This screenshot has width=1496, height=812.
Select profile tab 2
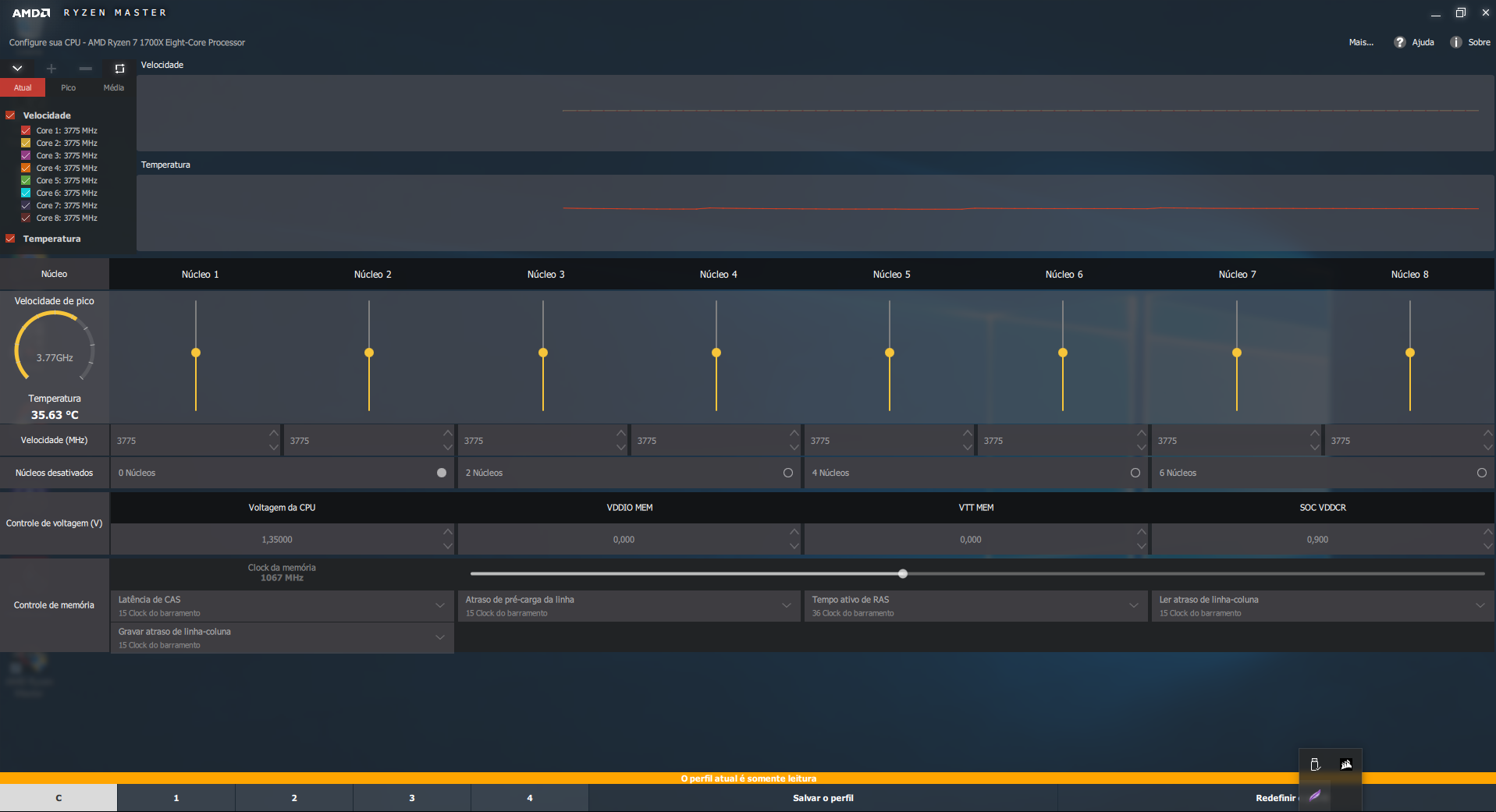click(x=294, y=798)
